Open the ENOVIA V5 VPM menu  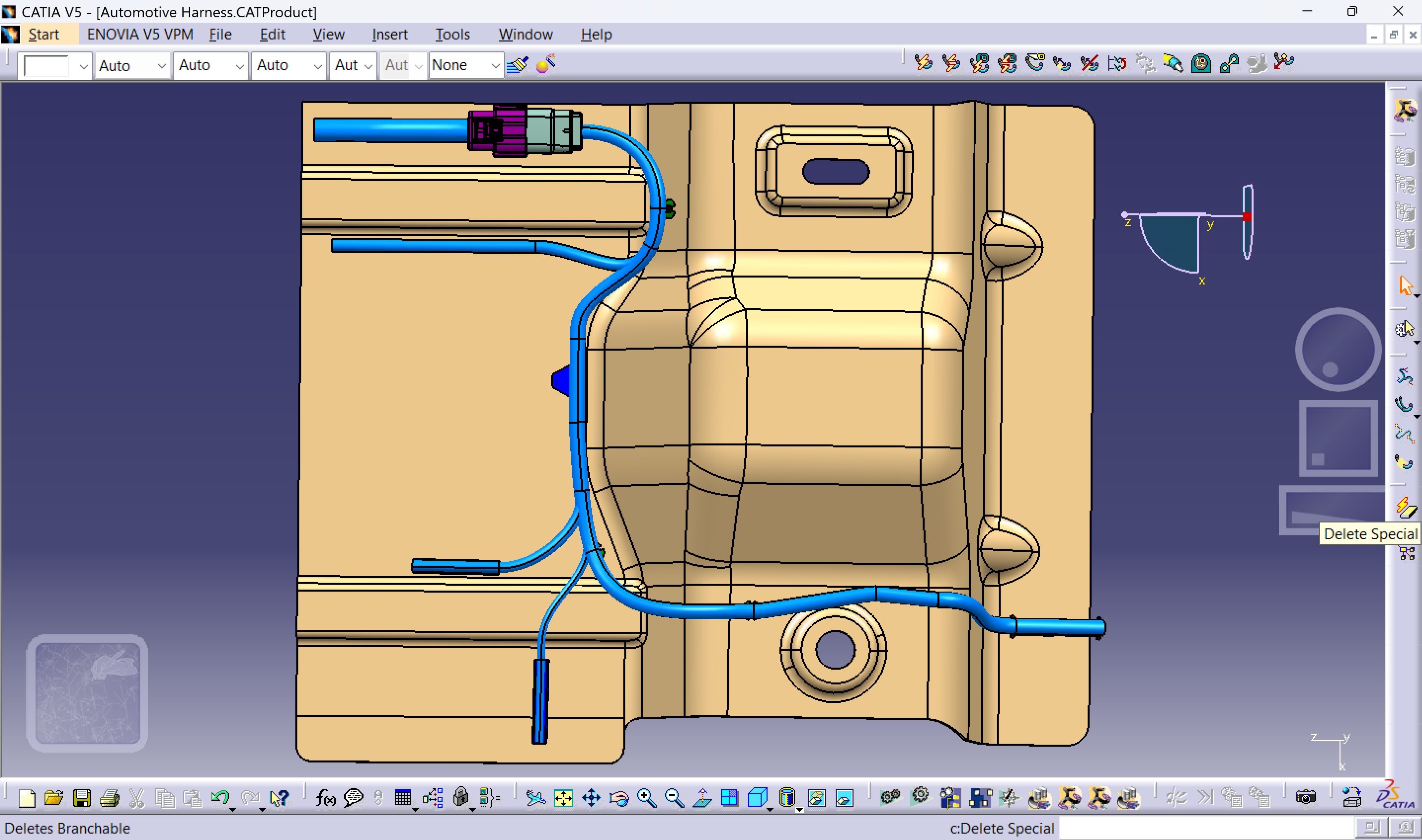tap(140, 35)
